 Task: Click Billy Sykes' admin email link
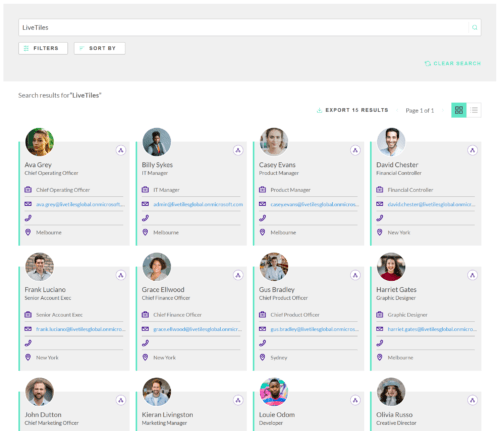point(198,204)
